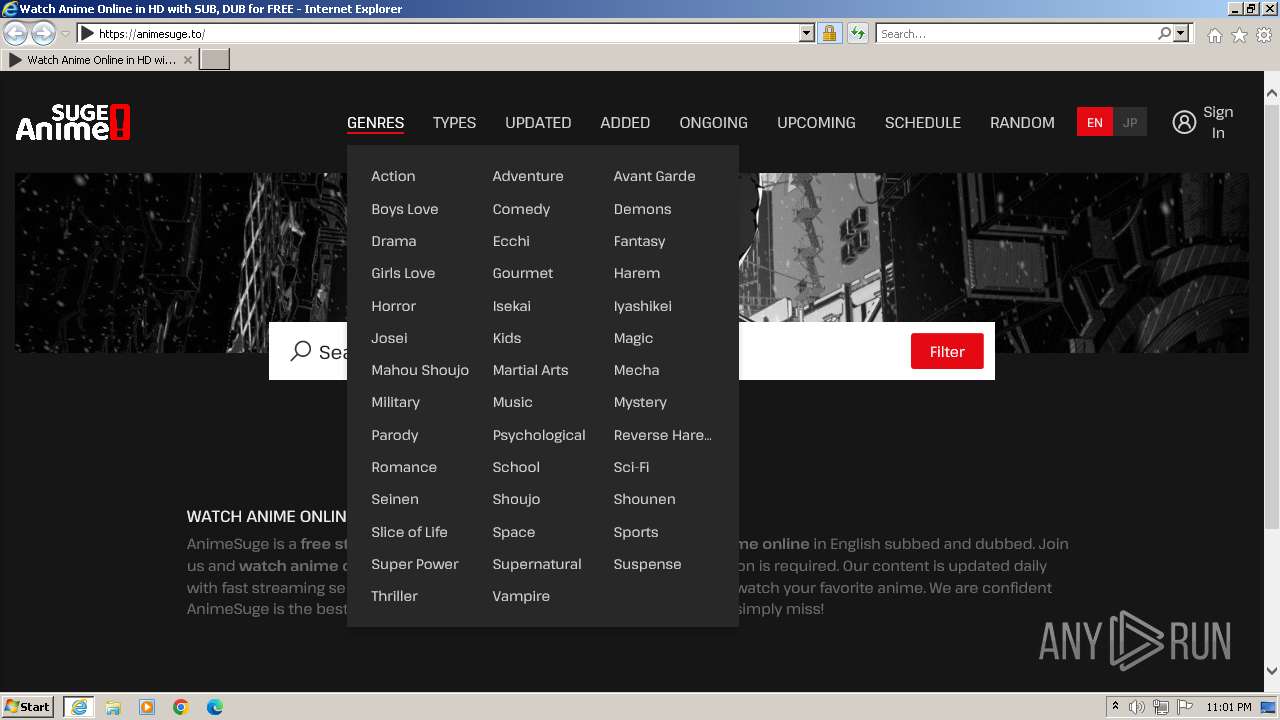Image resolution: width=1280 pixels, height=720 pixels.
Task: Click the taskbar clock 11:01 PM
Action: (x=1229, y=707)
